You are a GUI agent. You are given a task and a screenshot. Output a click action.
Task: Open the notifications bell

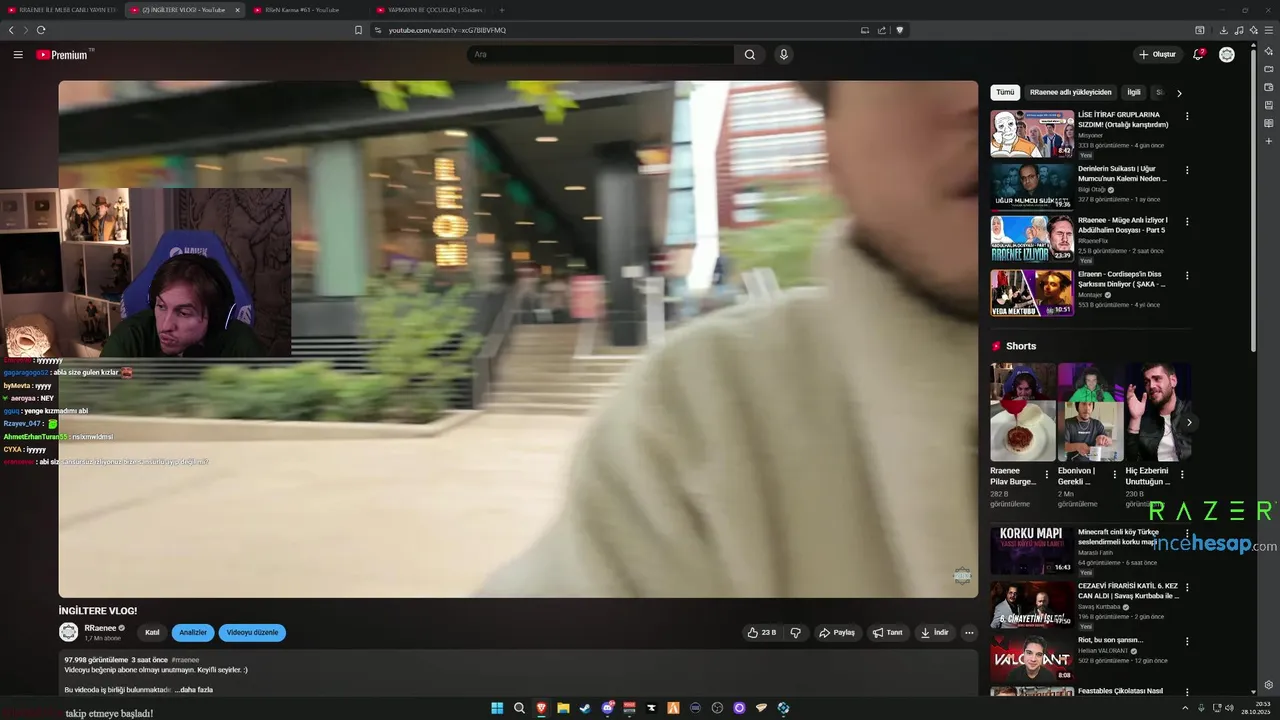point(1198,55)
